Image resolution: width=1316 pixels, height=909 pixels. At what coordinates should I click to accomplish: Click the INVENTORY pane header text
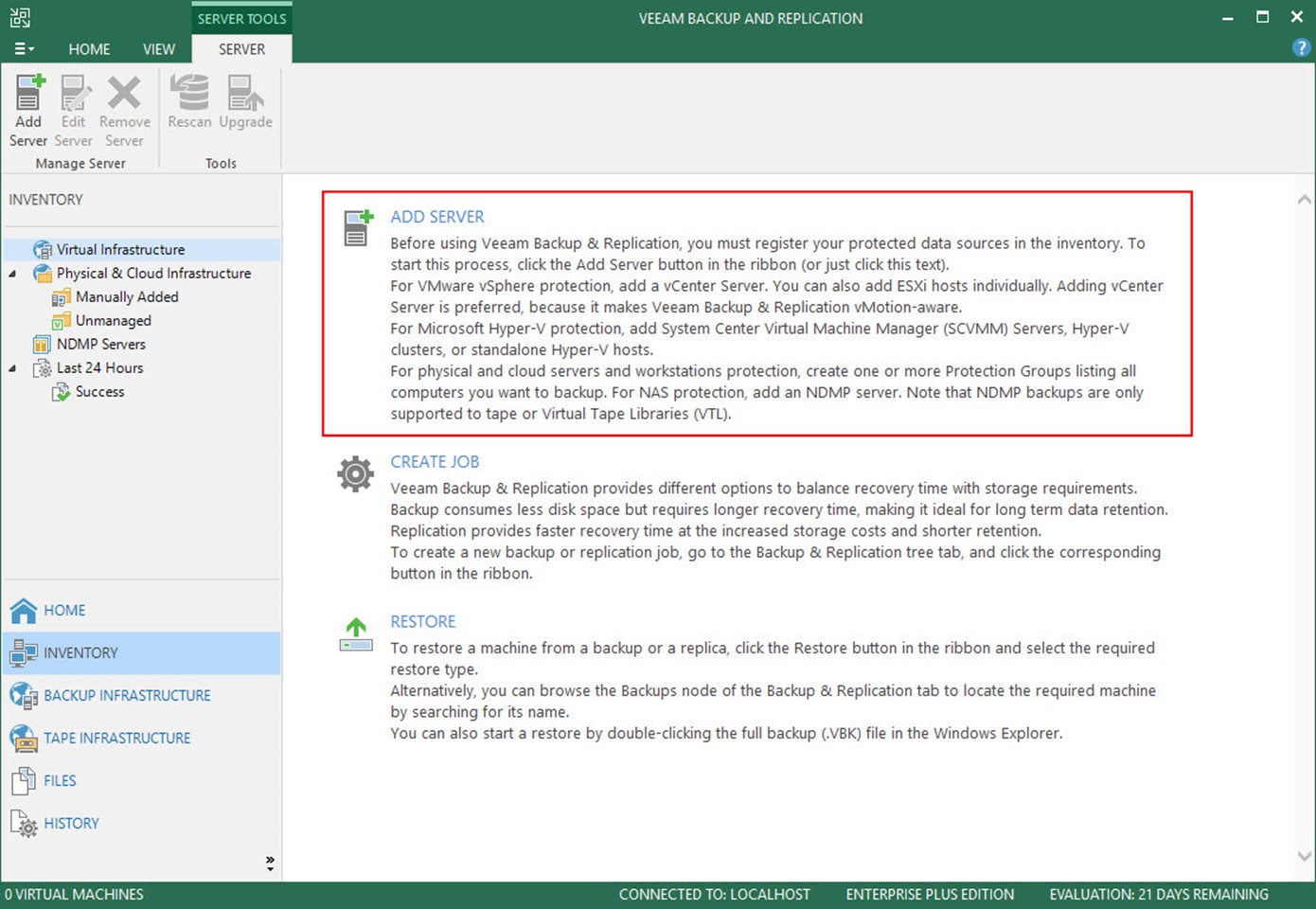(x=45, y=200)
